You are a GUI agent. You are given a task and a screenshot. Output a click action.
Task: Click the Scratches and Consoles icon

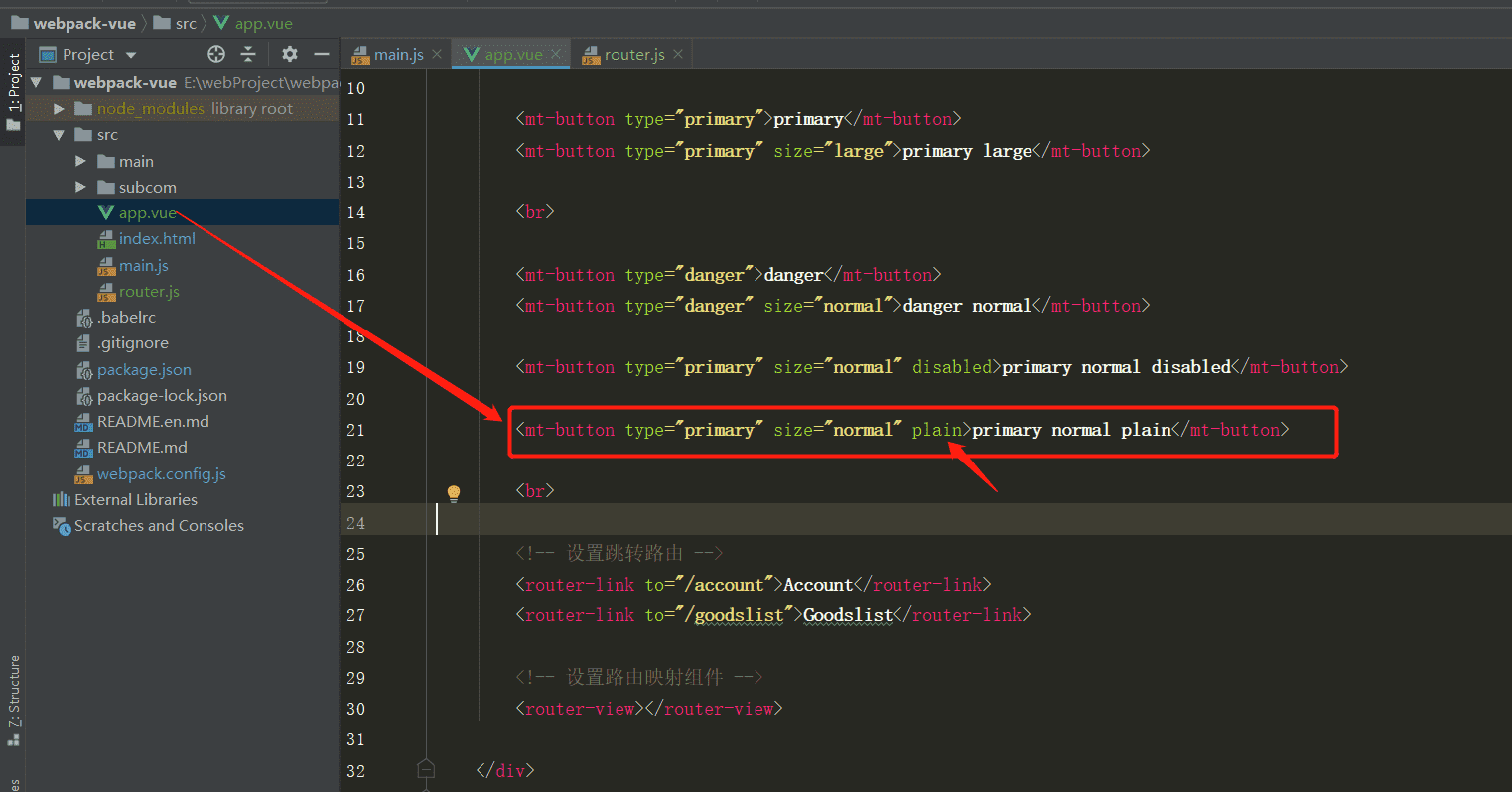pyautogui.click(x=62, y=525)
